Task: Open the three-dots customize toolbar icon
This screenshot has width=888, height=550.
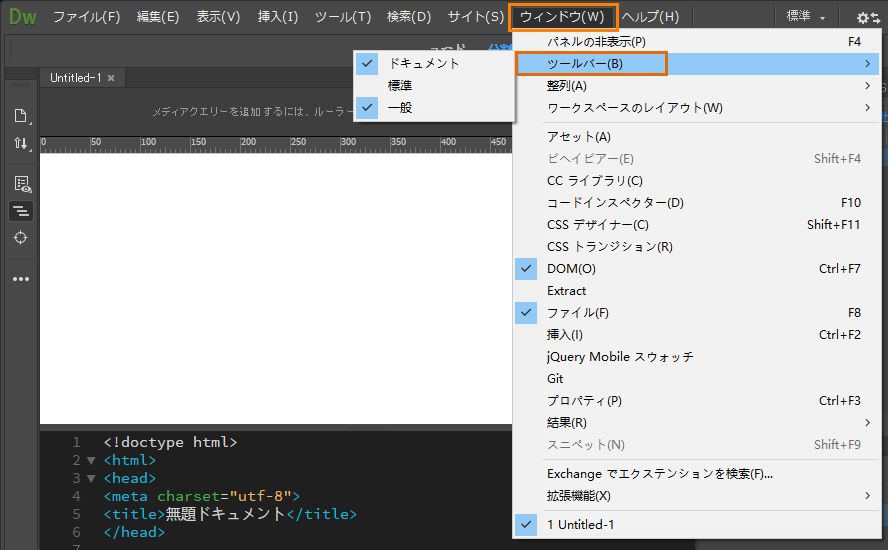Action: coord(21,279)
